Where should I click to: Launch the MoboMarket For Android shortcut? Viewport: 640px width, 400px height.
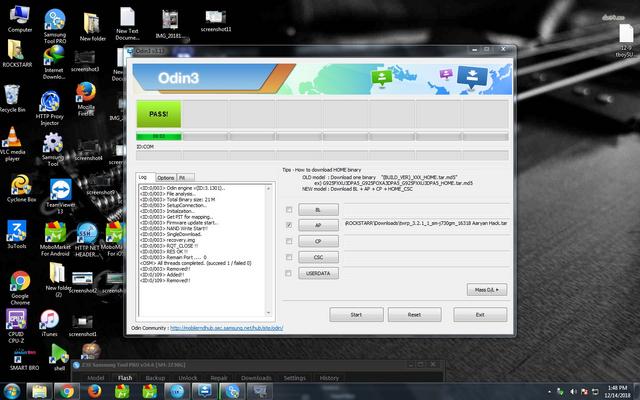pos(55,239)
